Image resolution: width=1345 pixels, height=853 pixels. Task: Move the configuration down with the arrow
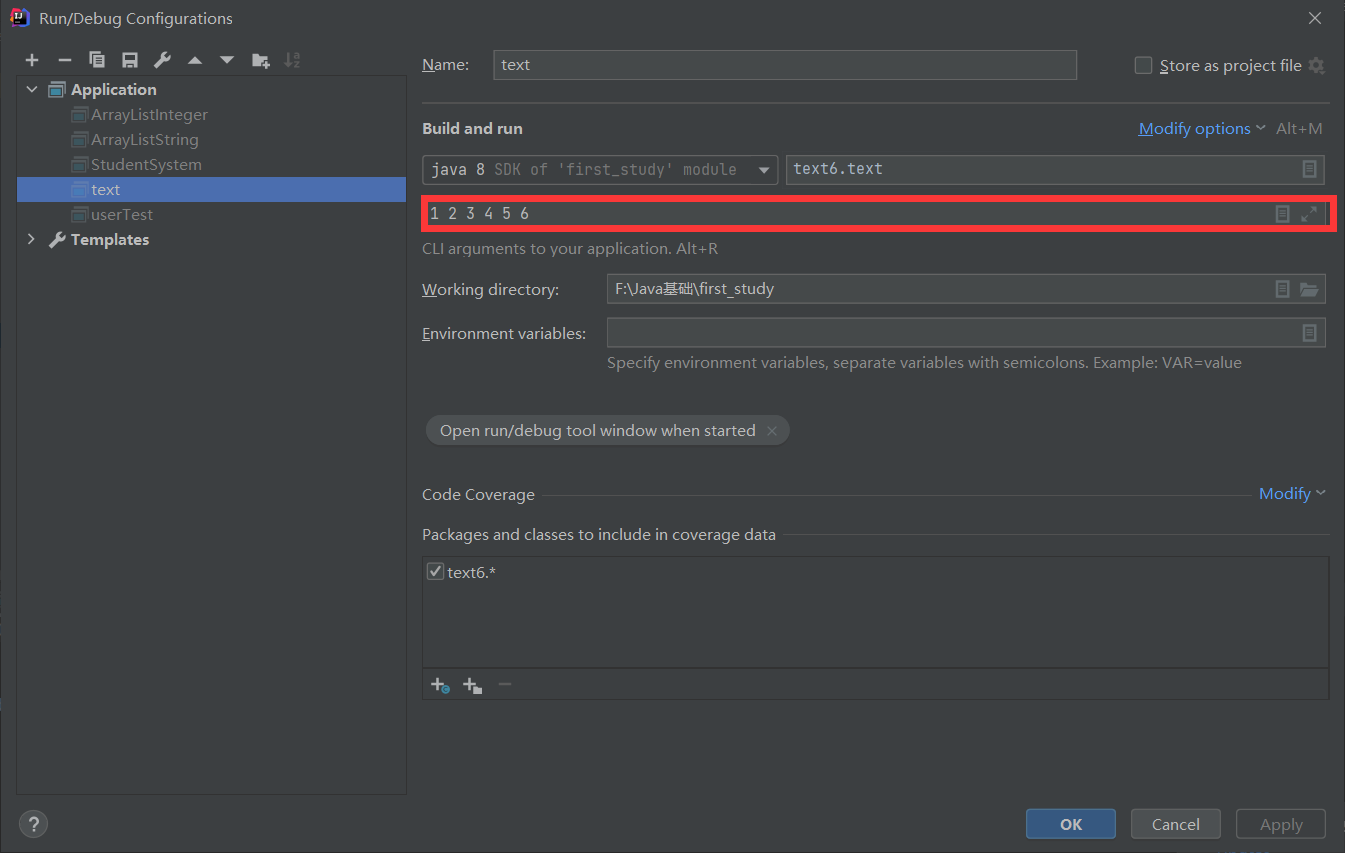[227, 60]
